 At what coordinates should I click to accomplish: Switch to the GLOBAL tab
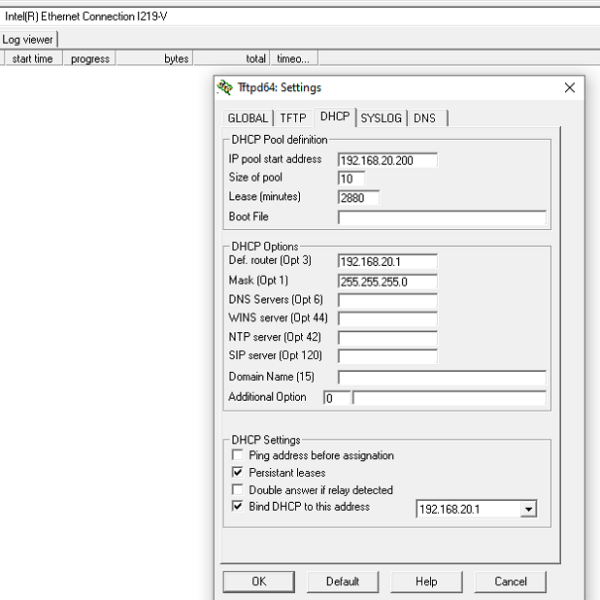pos(248,118)
